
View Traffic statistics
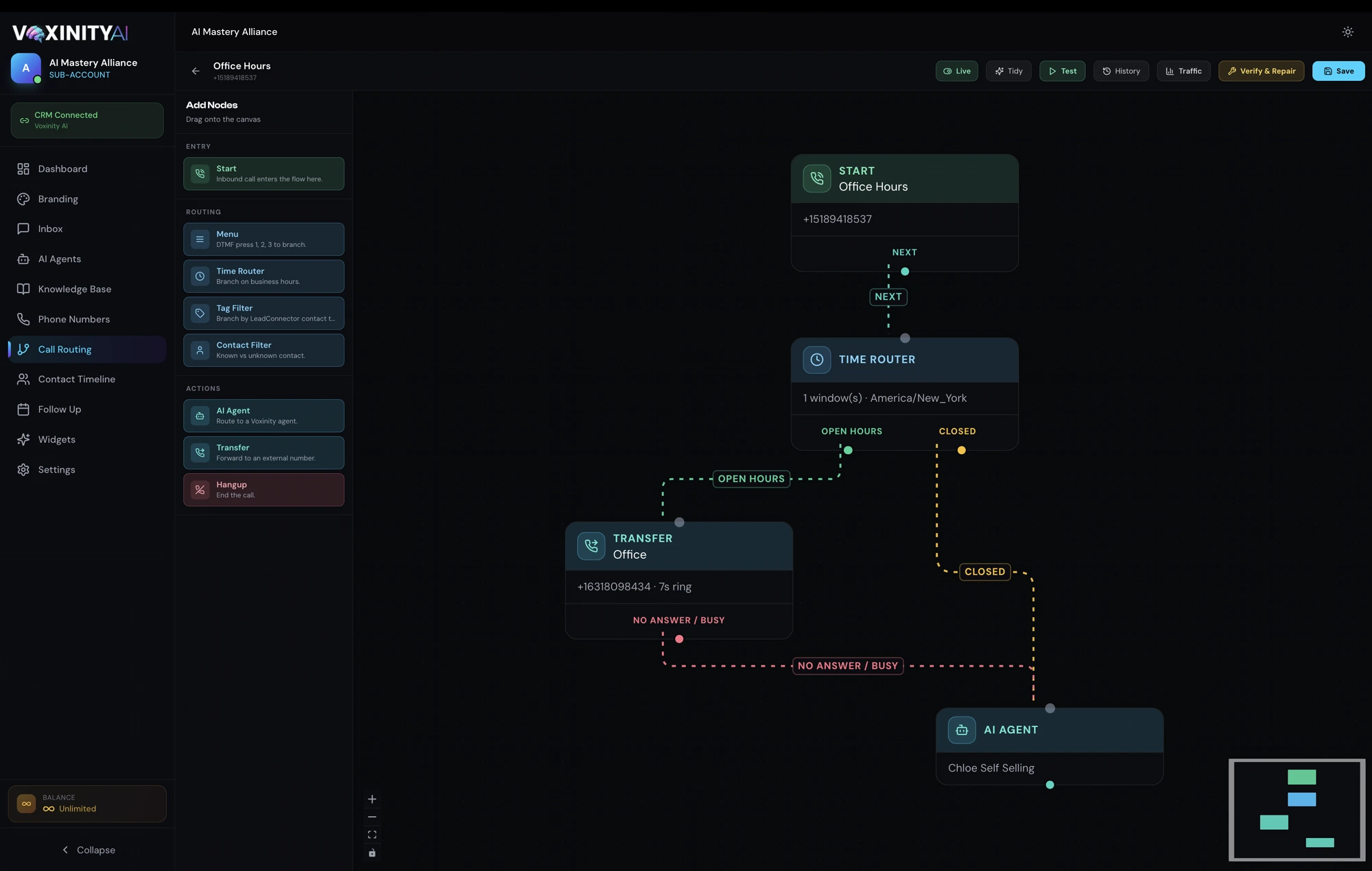(x=1183, y=71)
